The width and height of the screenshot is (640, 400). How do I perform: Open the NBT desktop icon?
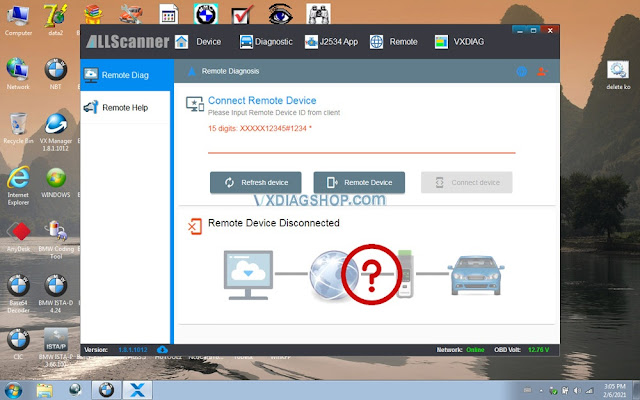[56, 73]
